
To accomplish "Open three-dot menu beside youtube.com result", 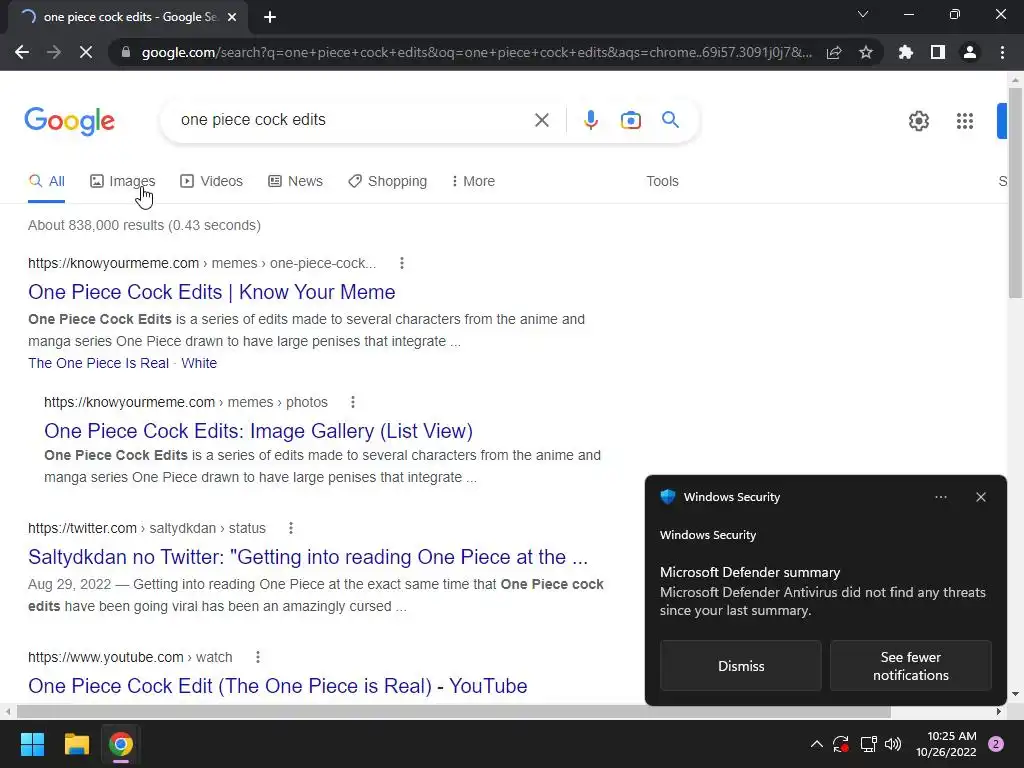I will tap(258, 657).
